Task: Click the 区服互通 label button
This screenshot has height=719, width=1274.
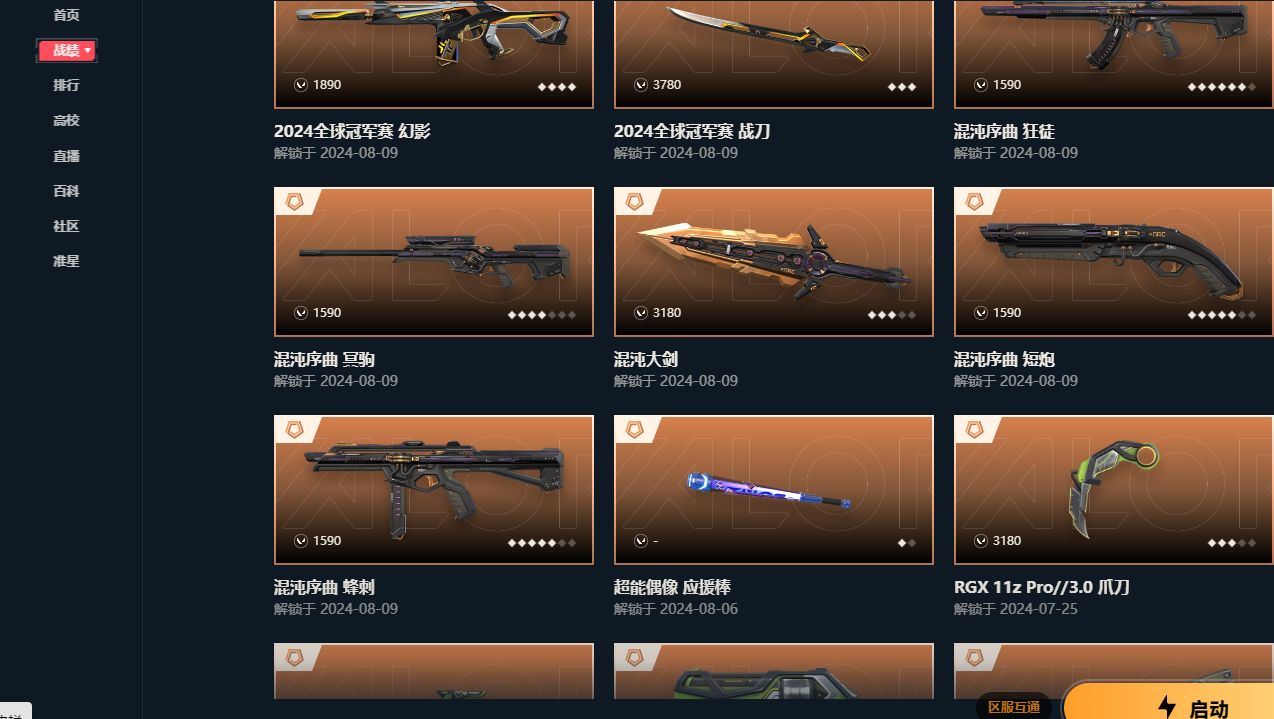Action: tap(1013, 707)
